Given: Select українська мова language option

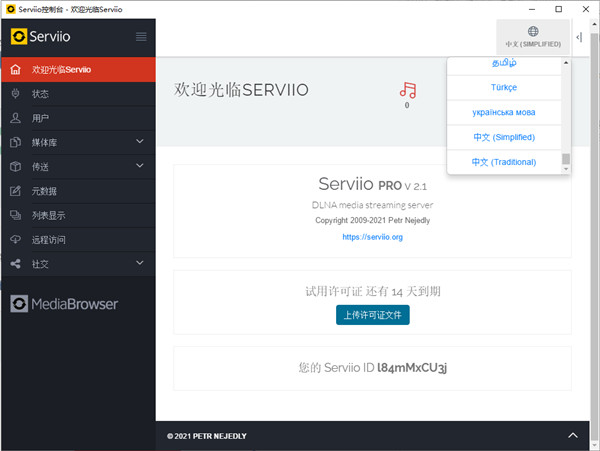Looking at the screenshot, I should click(503, 112).
